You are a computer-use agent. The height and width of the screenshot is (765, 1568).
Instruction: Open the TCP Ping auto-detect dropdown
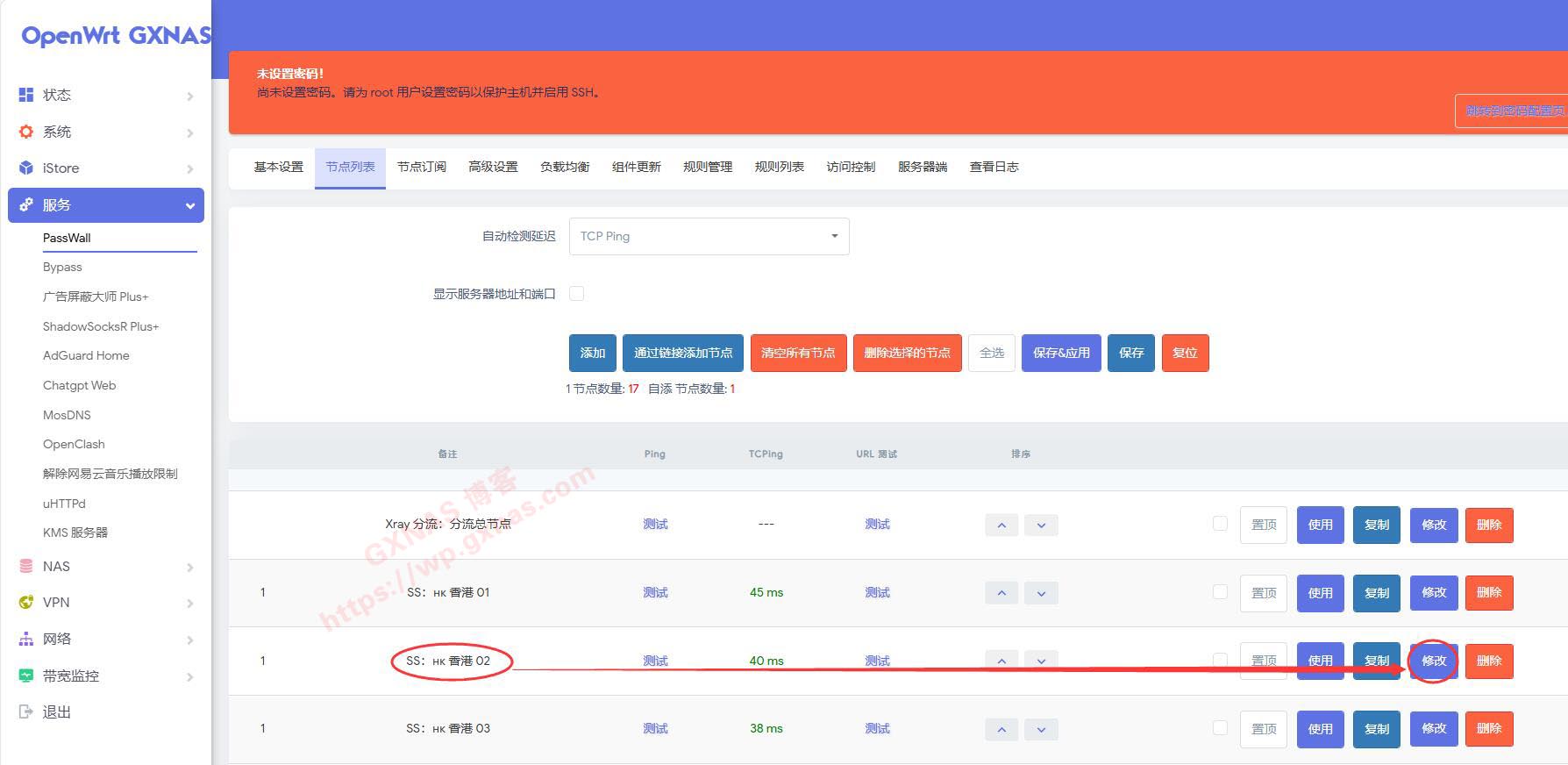[709, 236]
